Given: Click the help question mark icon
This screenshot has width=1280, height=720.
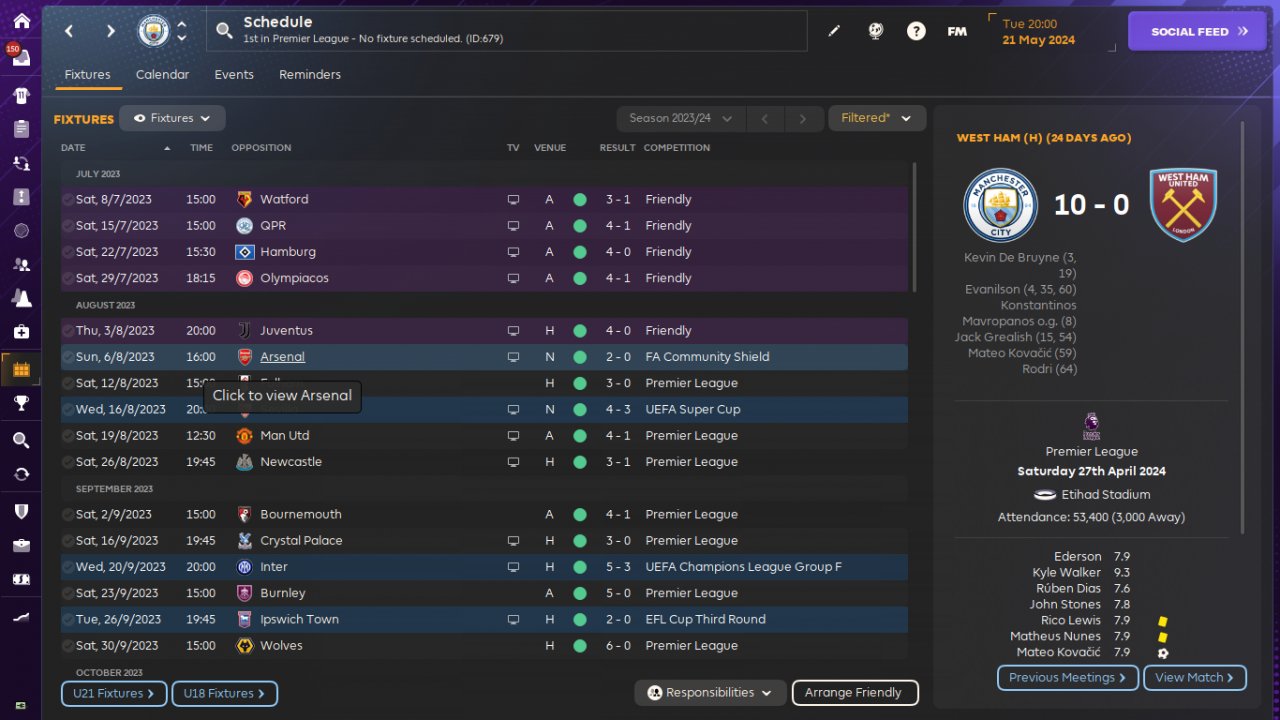Looking at the screenshot, I should tap(916, 31).
